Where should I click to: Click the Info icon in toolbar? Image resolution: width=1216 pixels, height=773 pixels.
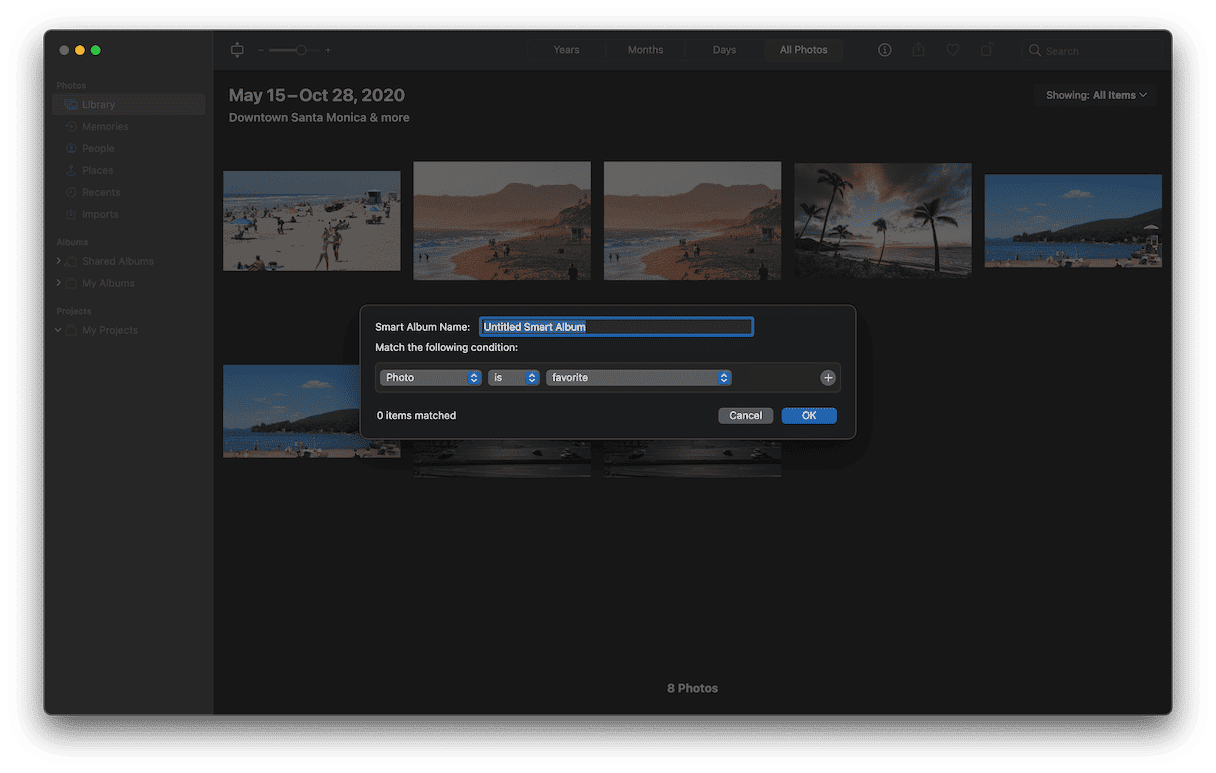(884, 50)
